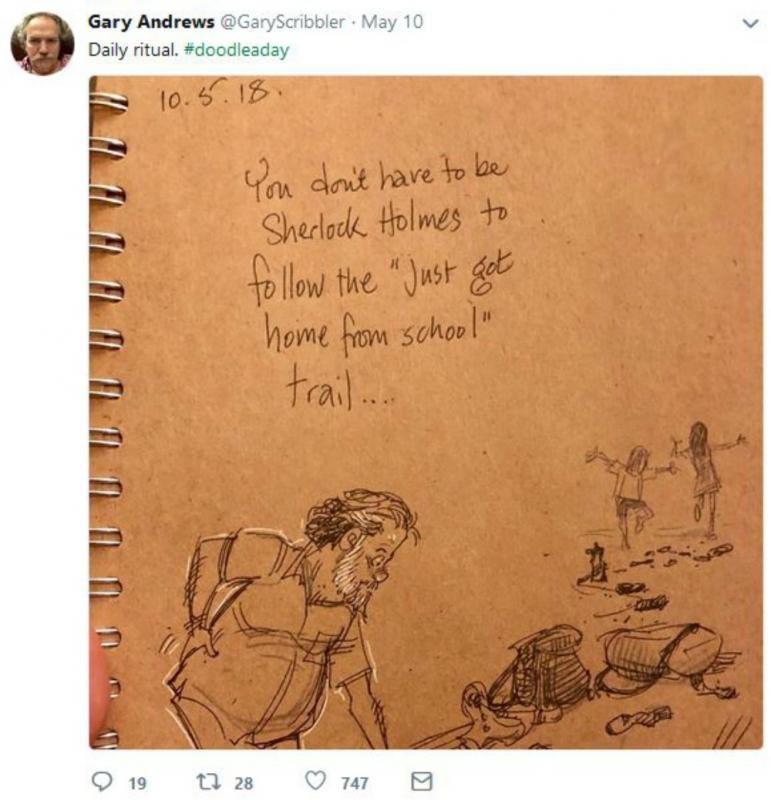The width and height of the screenshot is (771, 800).
Task: Enlarge image at the handwritten Sherlock Holmes caption
Action: [378, 281]
